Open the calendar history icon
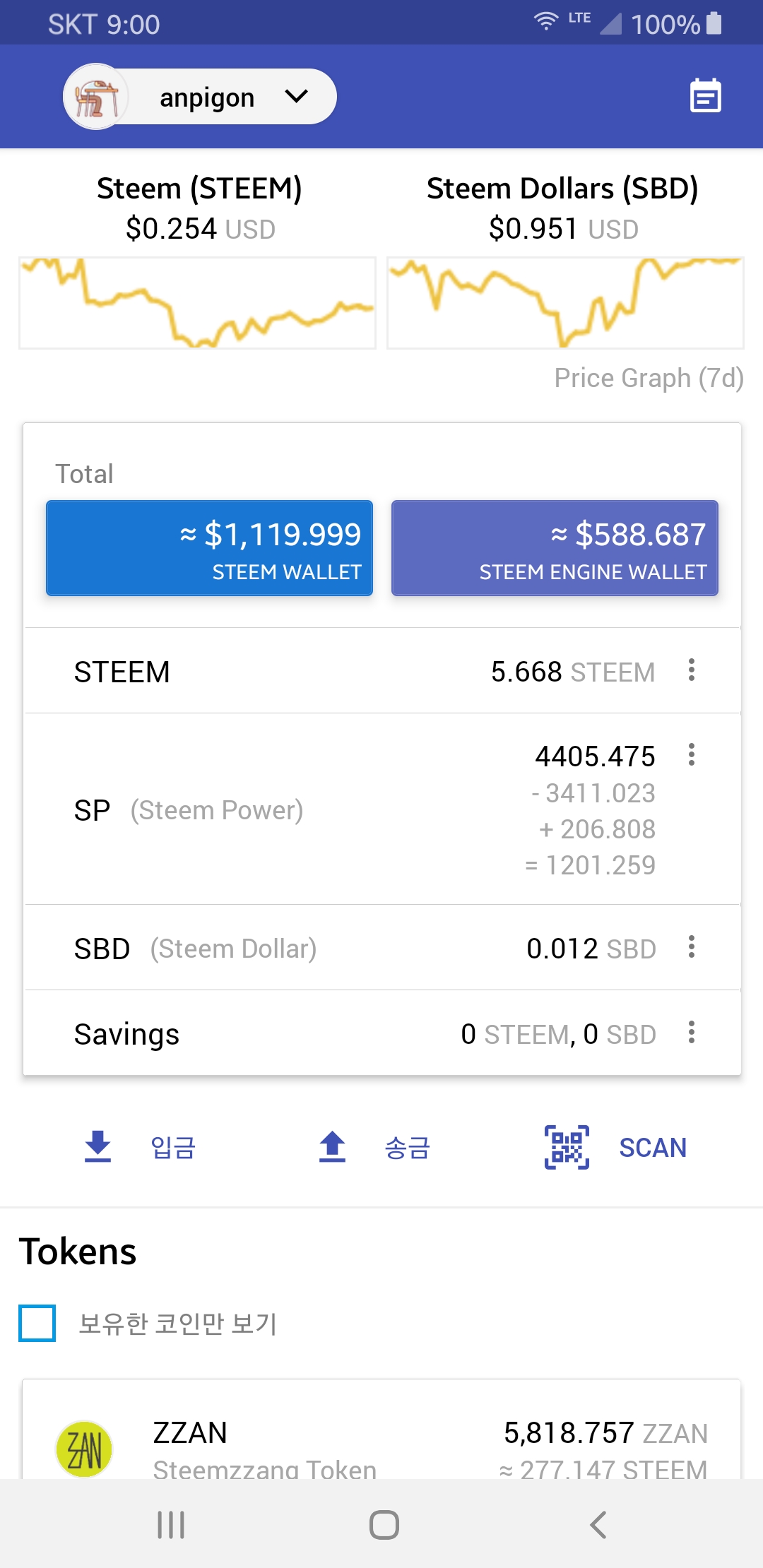The height and width of the screenshot is (1568, 763). coord(705,96)
